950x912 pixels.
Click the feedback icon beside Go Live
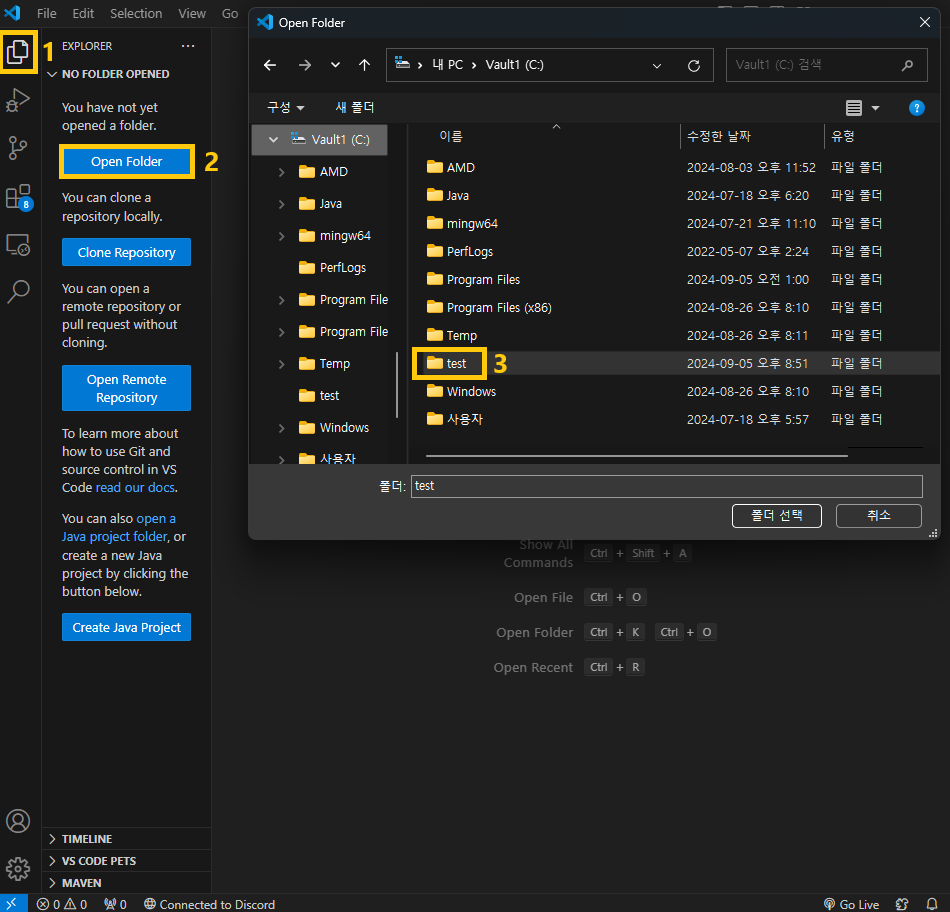tap(902, 904)
